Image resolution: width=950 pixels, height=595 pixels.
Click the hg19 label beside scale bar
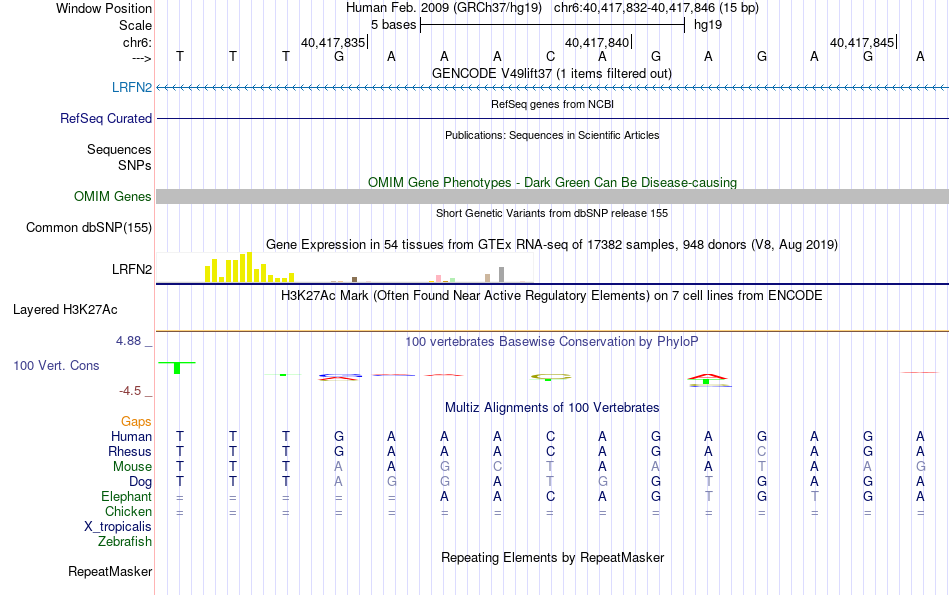(708, 25)
